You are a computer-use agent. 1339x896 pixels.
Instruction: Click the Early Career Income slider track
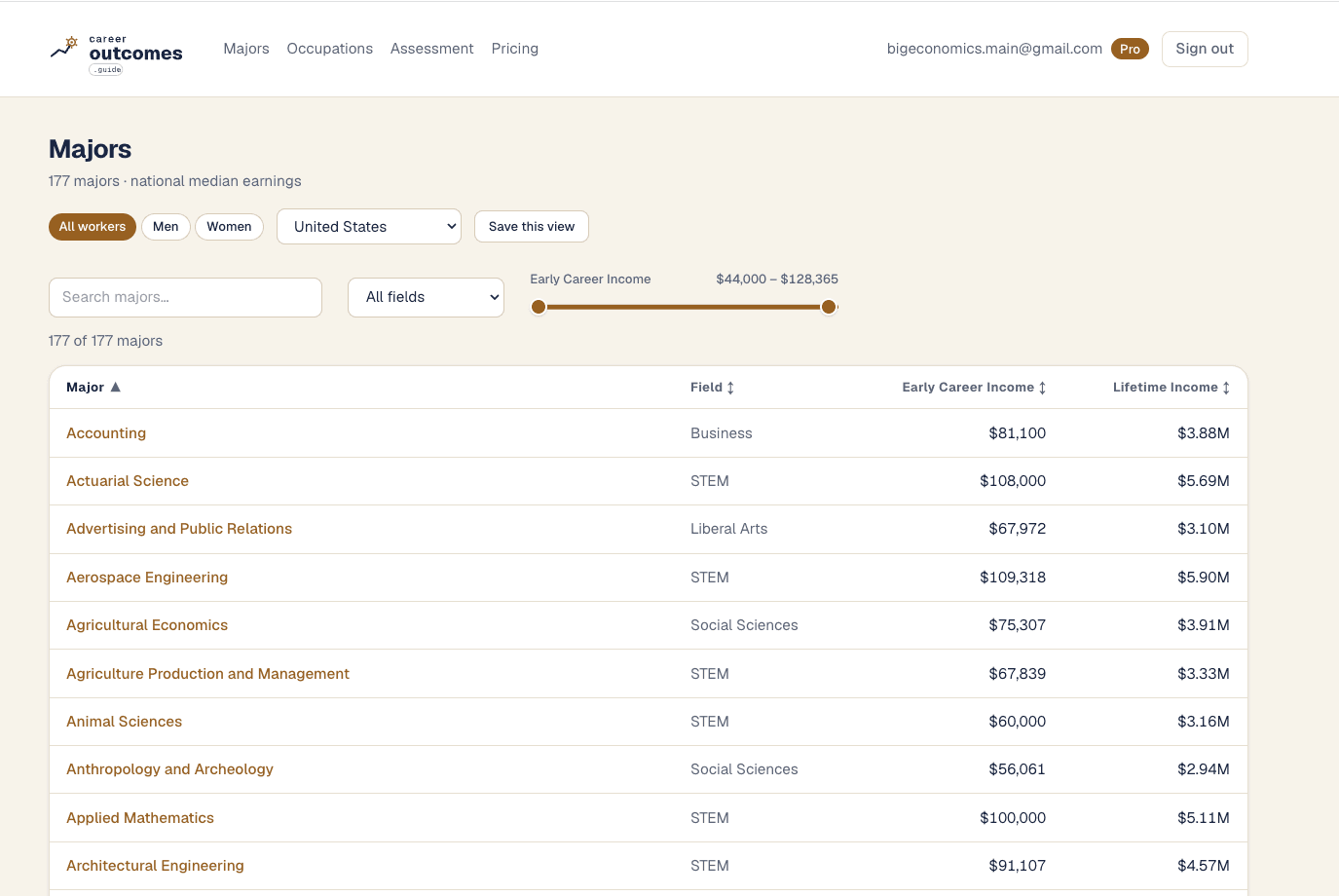[x=684, y=307]
